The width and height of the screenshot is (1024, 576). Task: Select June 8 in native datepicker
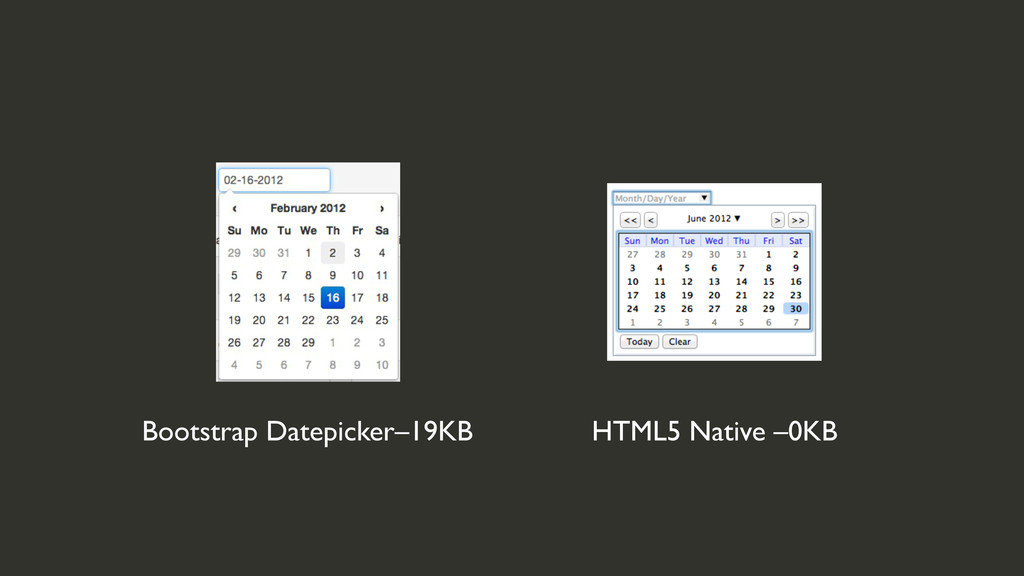pos(769,268)
